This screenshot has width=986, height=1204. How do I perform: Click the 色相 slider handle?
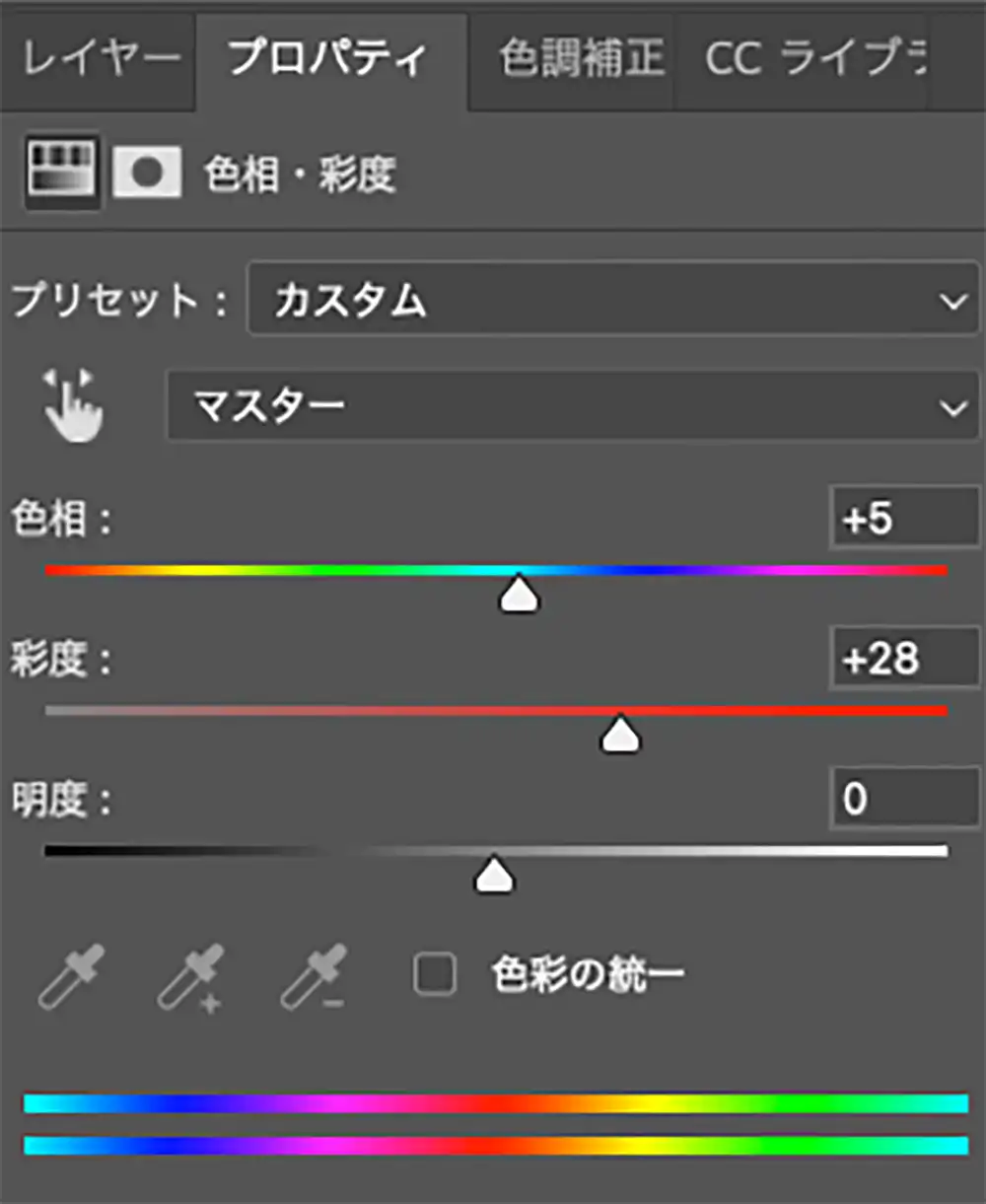coord(520,594)
